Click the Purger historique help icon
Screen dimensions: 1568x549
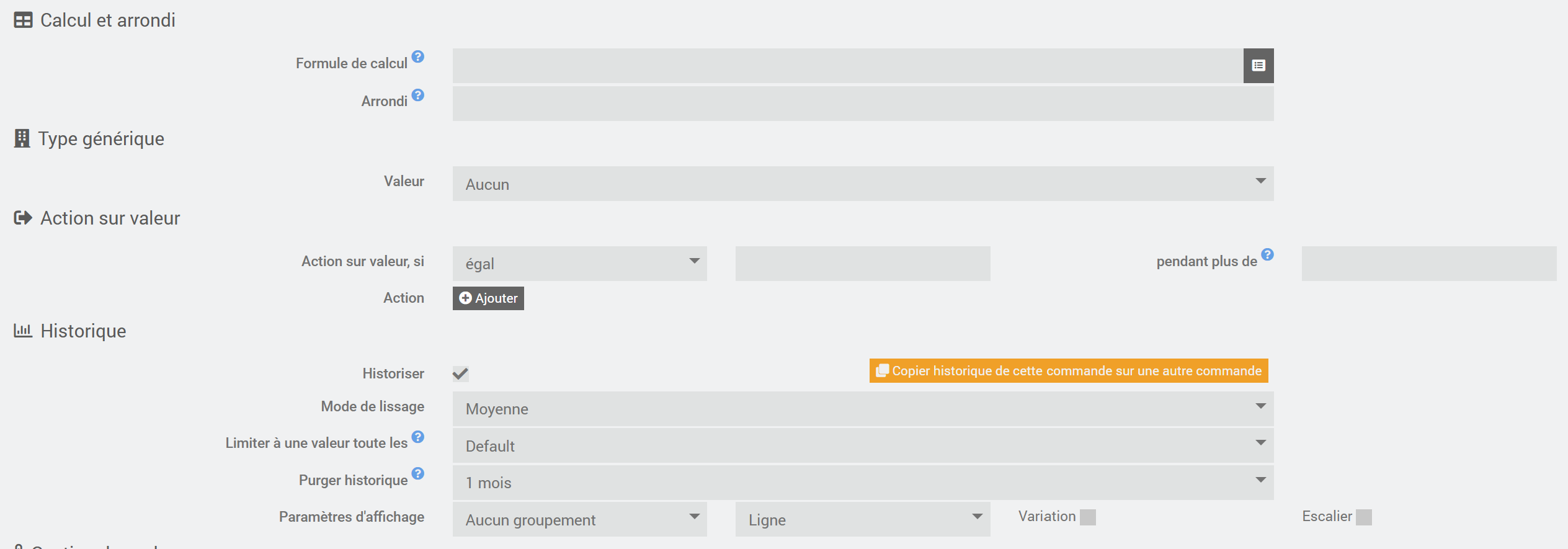418,474
